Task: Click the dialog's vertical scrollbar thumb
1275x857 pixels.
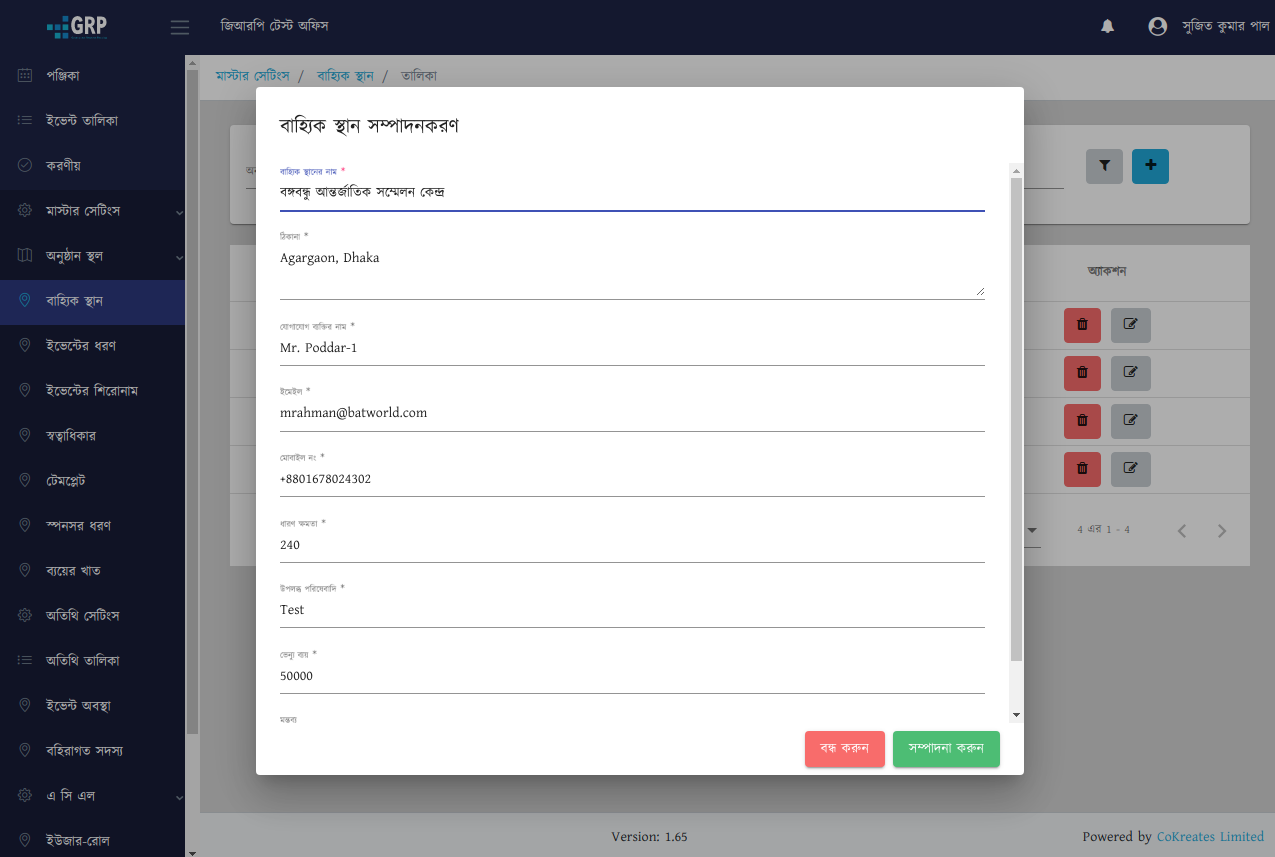Action: click(x=1016, y=420)
